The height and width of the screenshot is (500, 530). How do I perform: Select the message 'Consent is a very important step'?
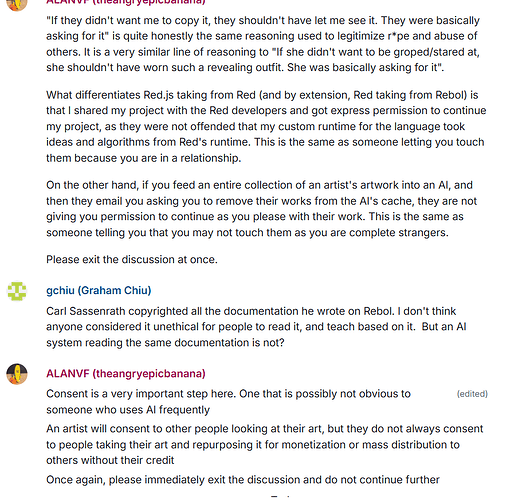(228, 402)
